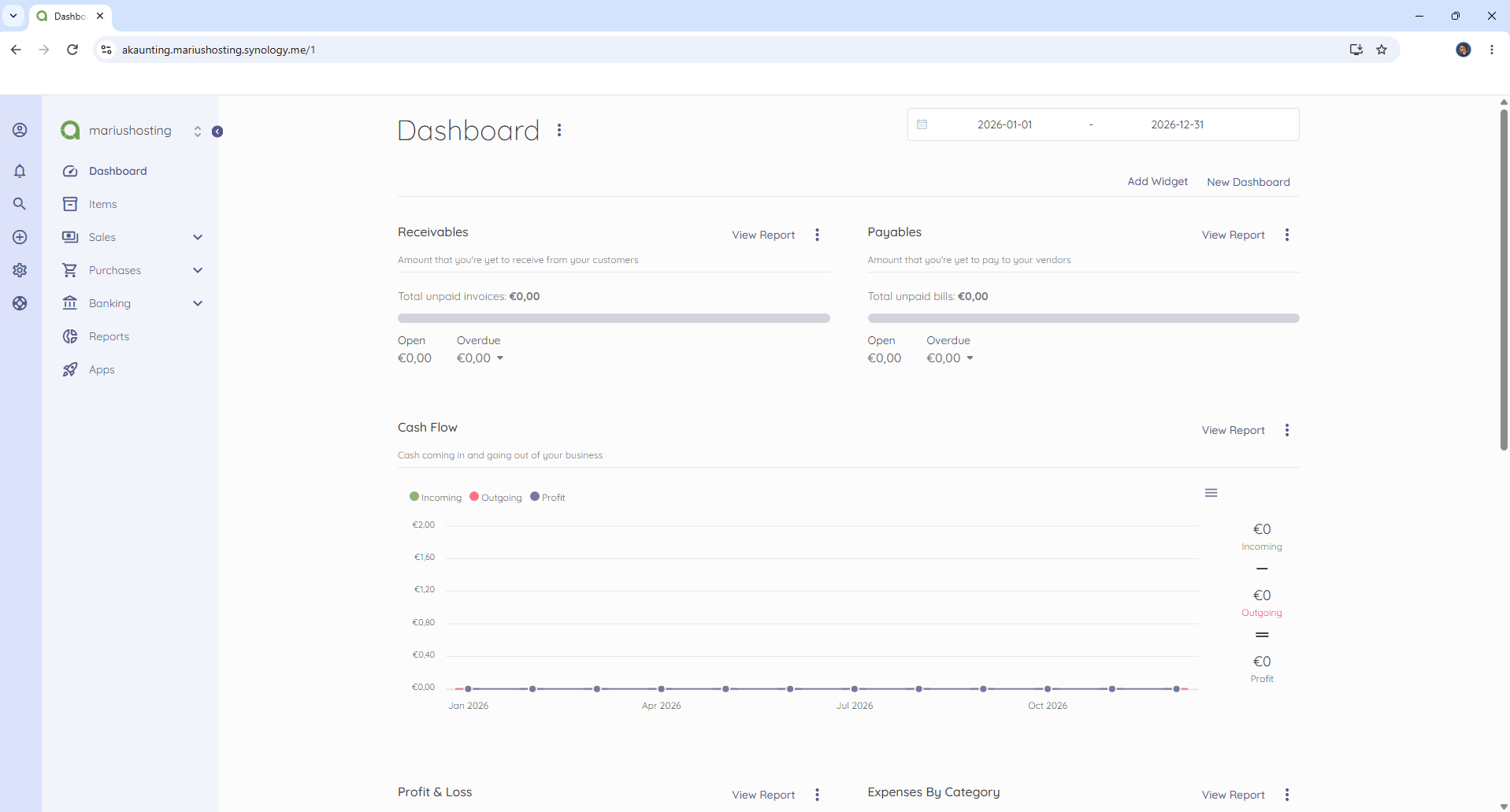Expand the Receivables Overdue dropdown arrow
This screenshot has width=1510, height=812.
(x=500, y=358)
